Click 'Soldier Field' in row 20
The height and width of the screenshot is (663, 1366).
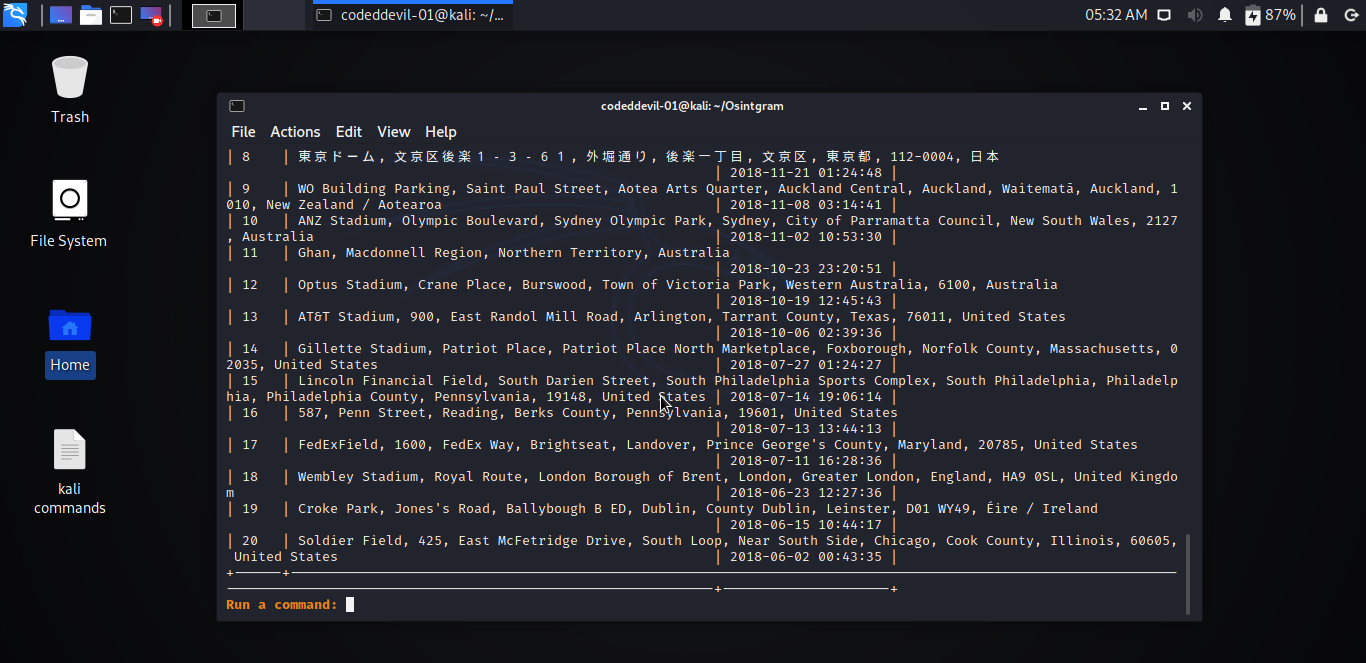[349, 540]
